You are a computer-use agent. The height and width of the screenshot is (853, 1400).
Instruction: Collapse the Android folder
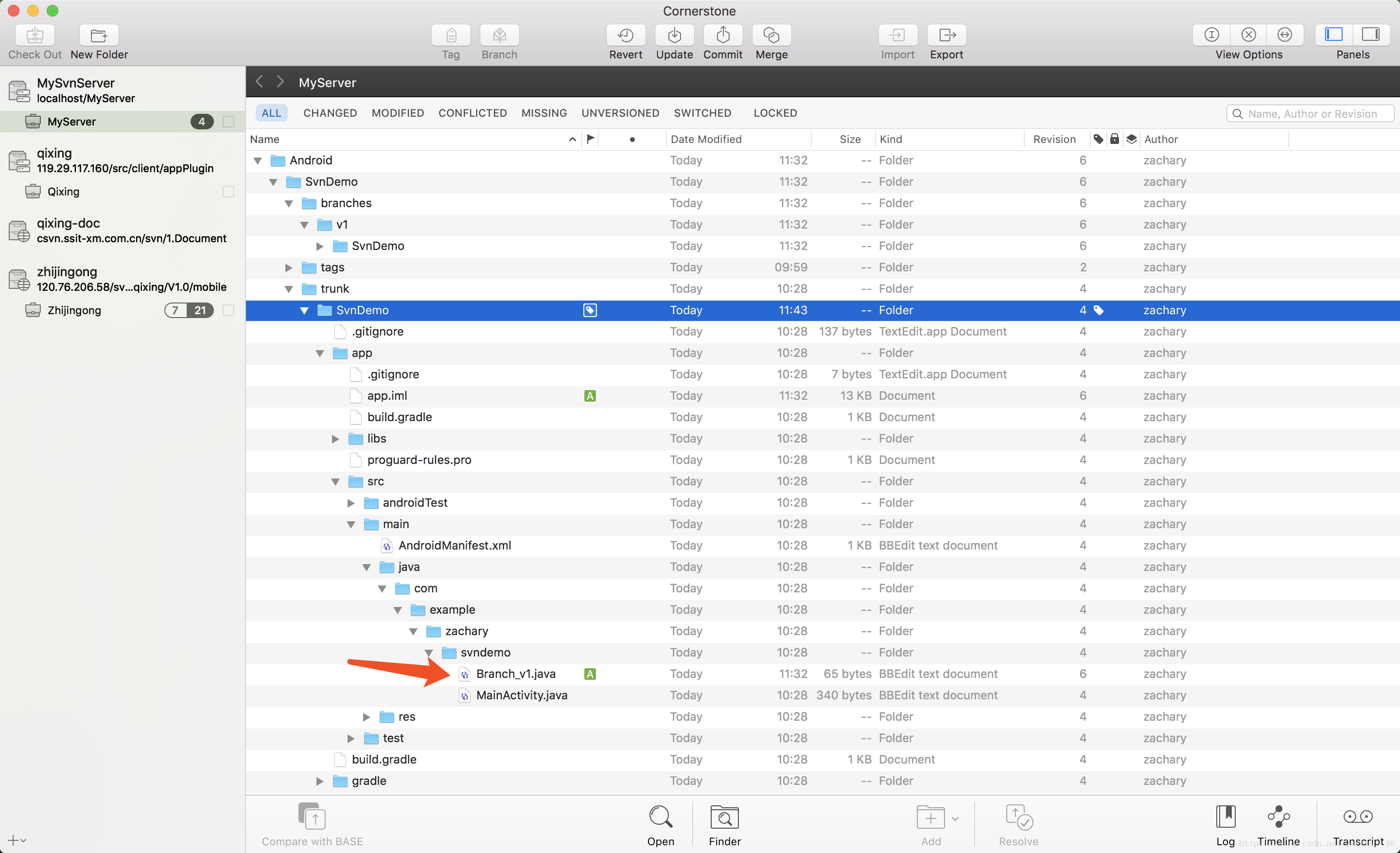(258, 161)
